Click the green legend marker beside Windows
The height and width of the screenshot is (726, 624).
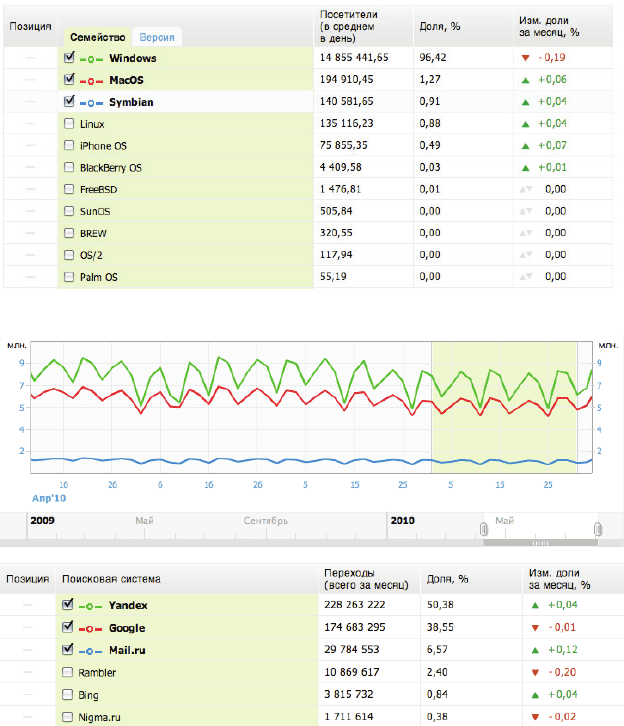91,59
